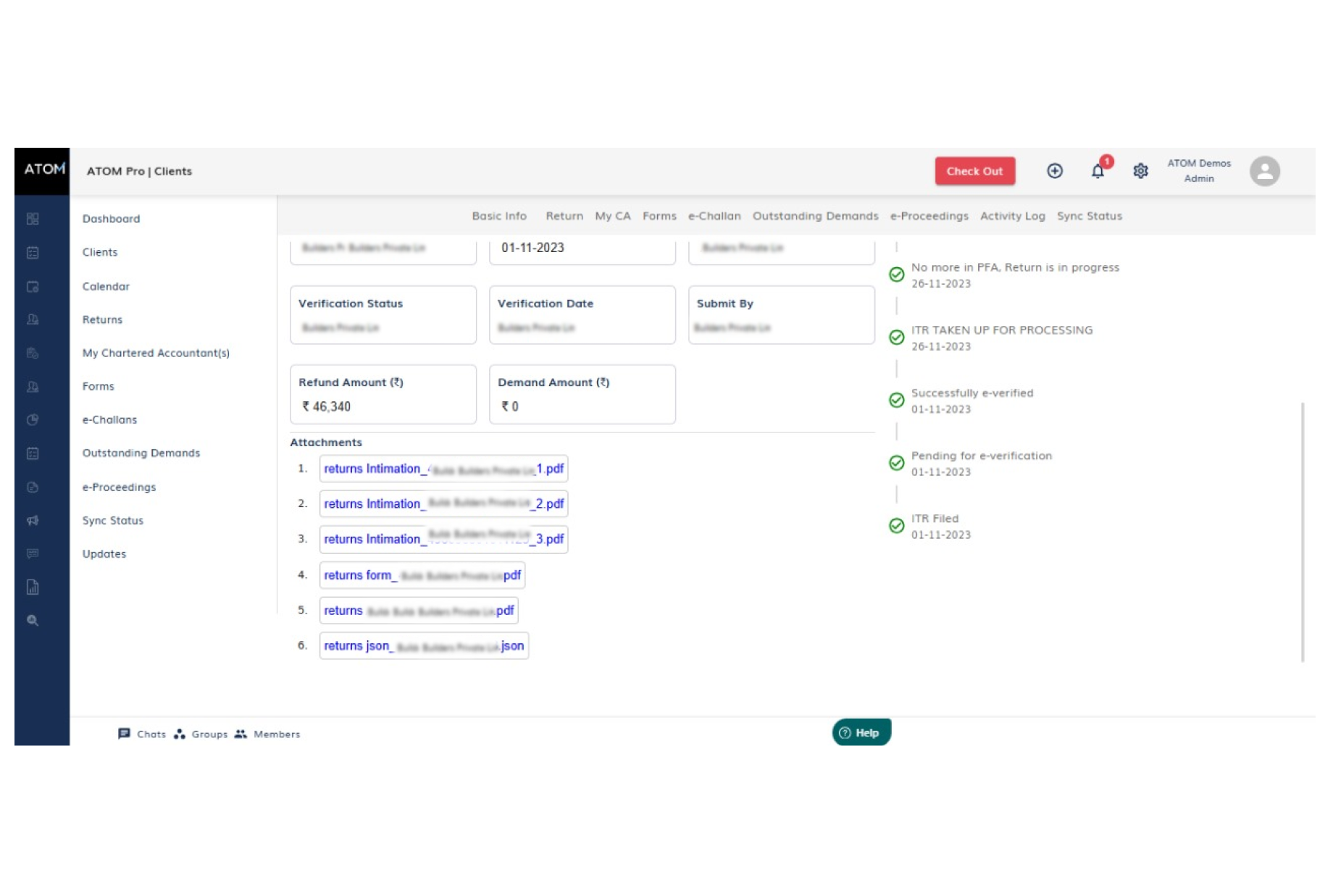Screen dimensions: 1333x896
Task: Open the Dashboard icon in the sidebar
Action: point(32,219)
